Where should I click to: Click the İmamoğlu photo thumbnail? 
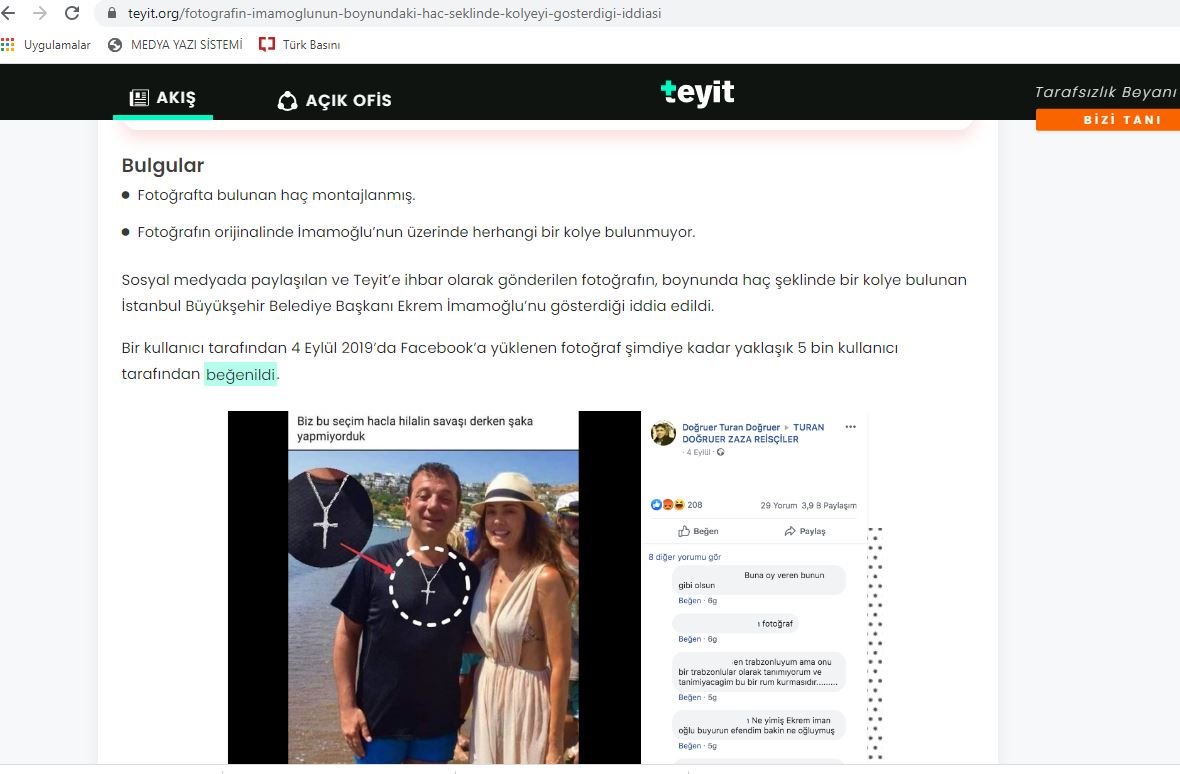point(433,587)
